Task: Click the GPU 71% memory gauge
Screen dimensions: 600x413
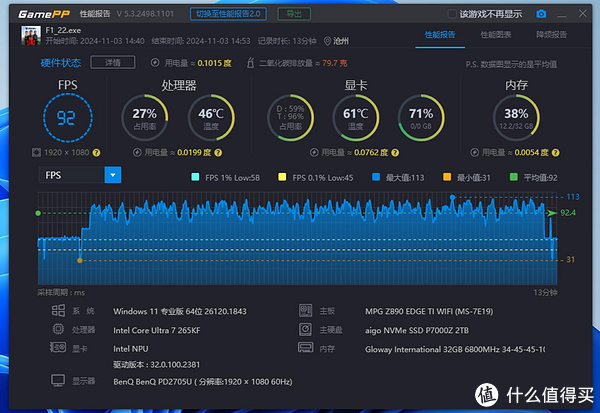Action: tap(421, 118)
